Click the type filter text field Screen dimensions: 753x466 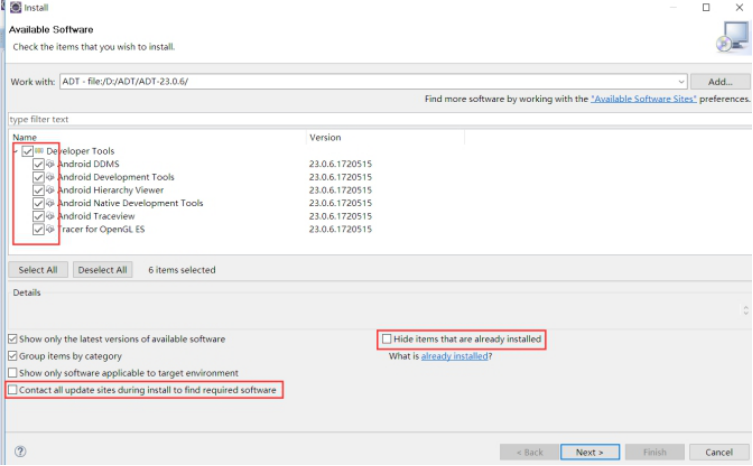(x=379, y=119)
